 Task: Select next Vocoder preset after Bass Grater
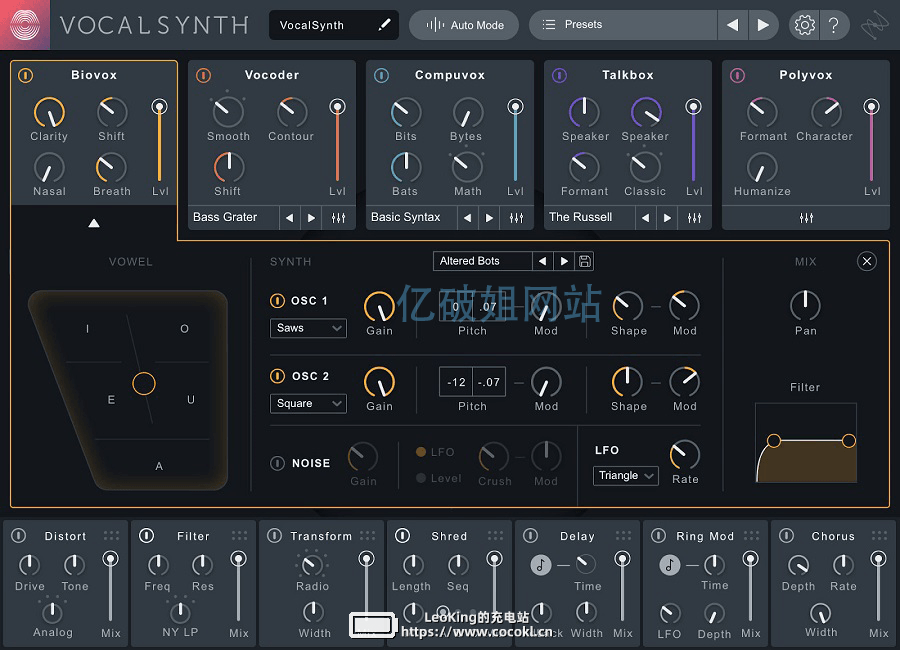[x=311, y=218]
